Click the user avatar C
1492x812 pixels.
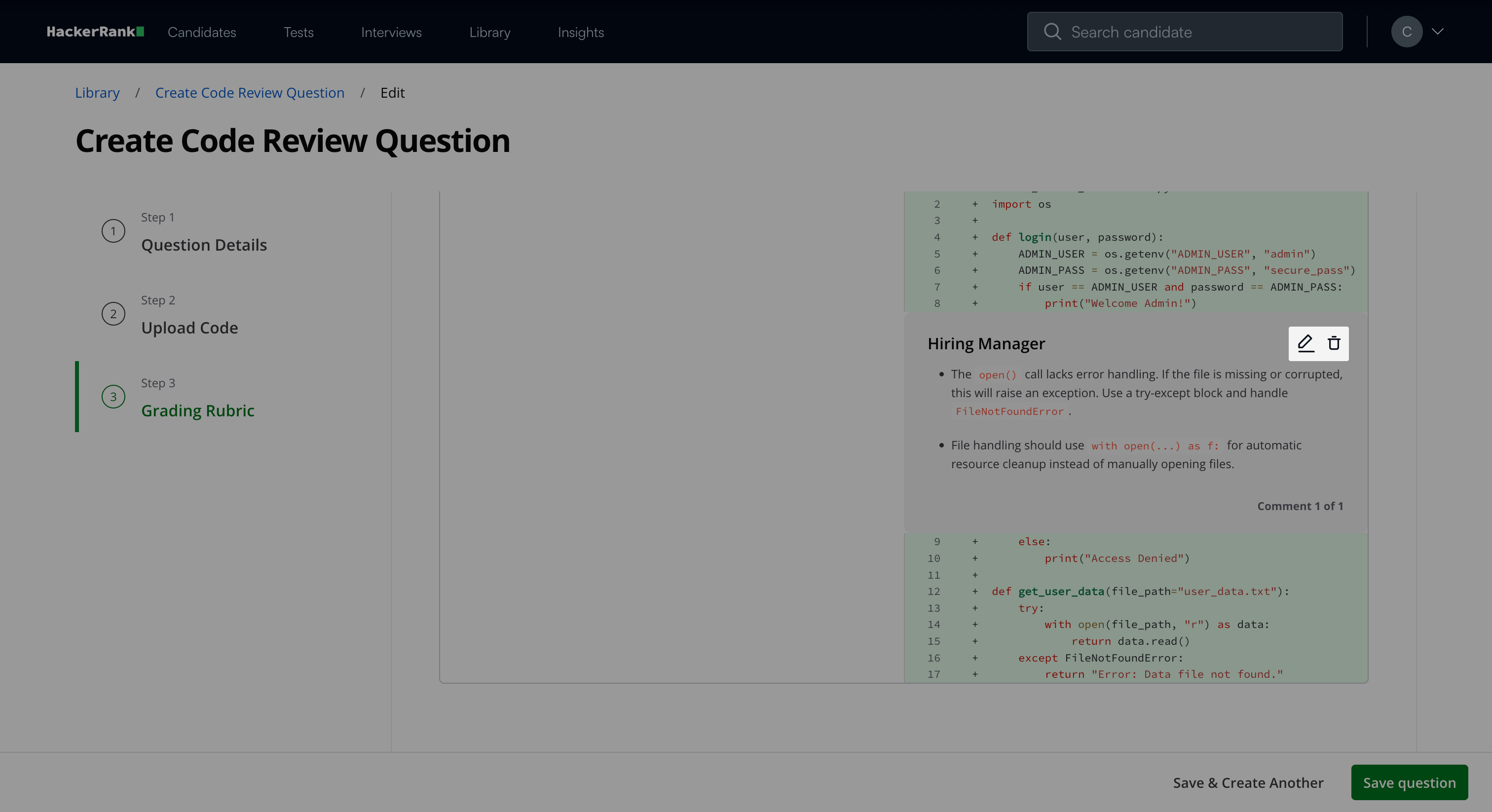pos(1406,32)
